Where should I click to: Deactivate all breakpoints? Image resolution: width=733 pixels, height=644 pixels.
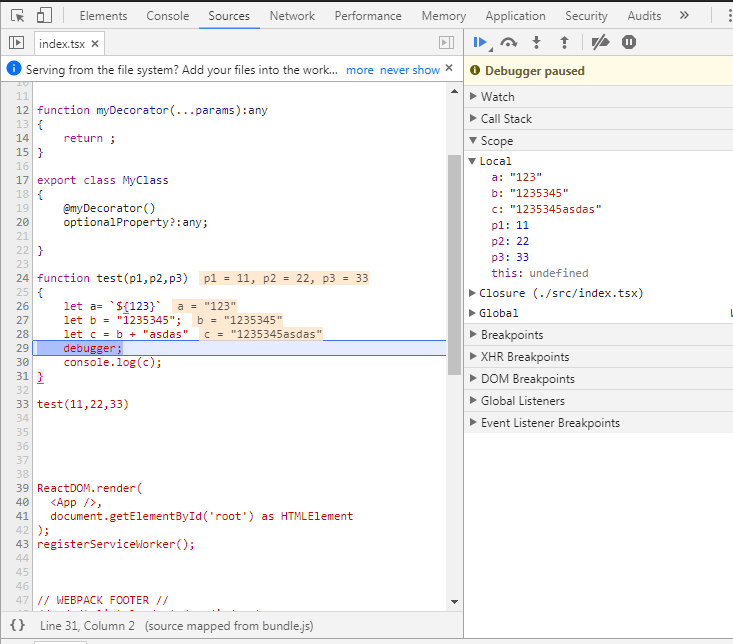[600, 43]
